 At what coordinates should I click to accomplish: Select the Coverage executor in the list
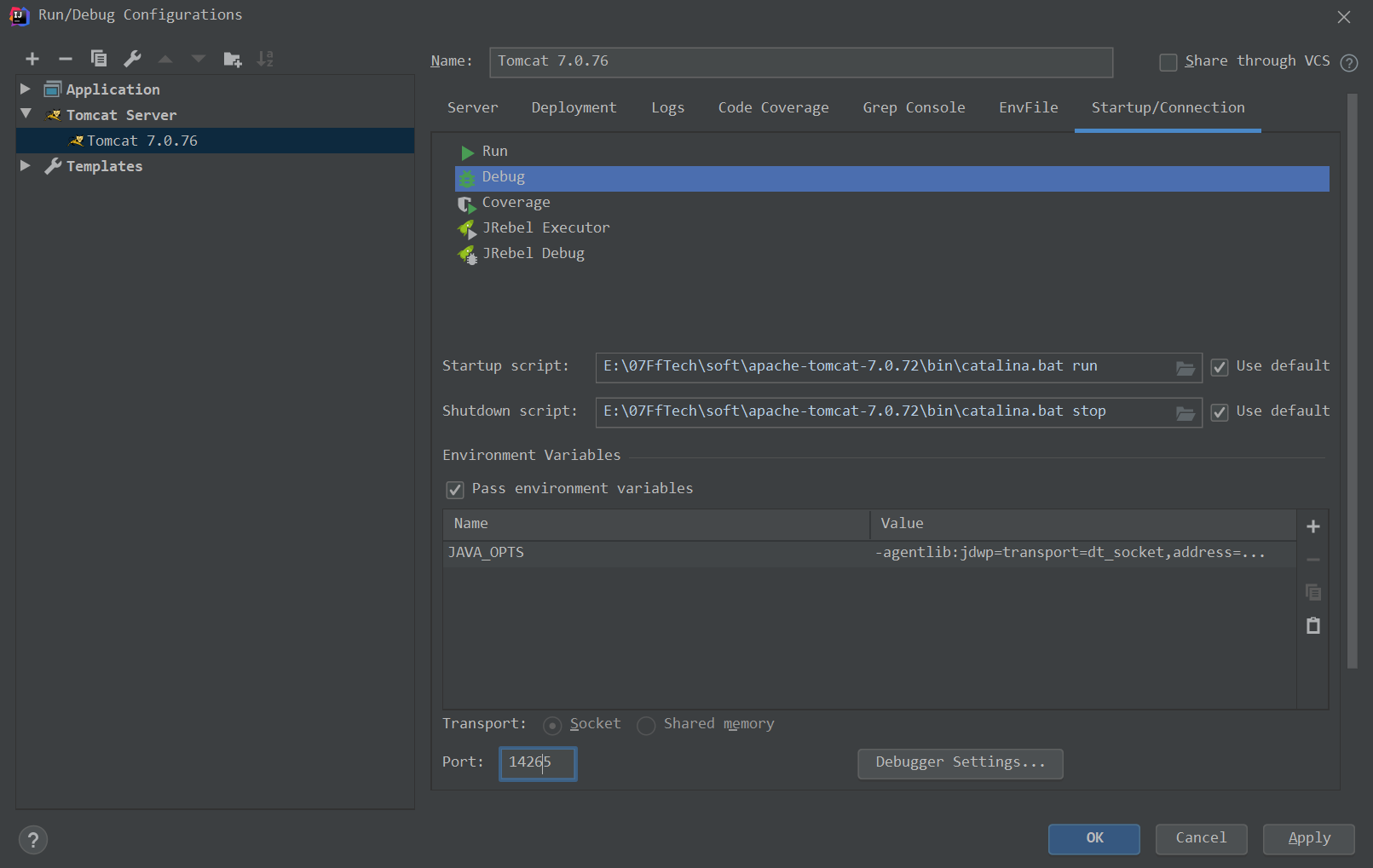891,203
